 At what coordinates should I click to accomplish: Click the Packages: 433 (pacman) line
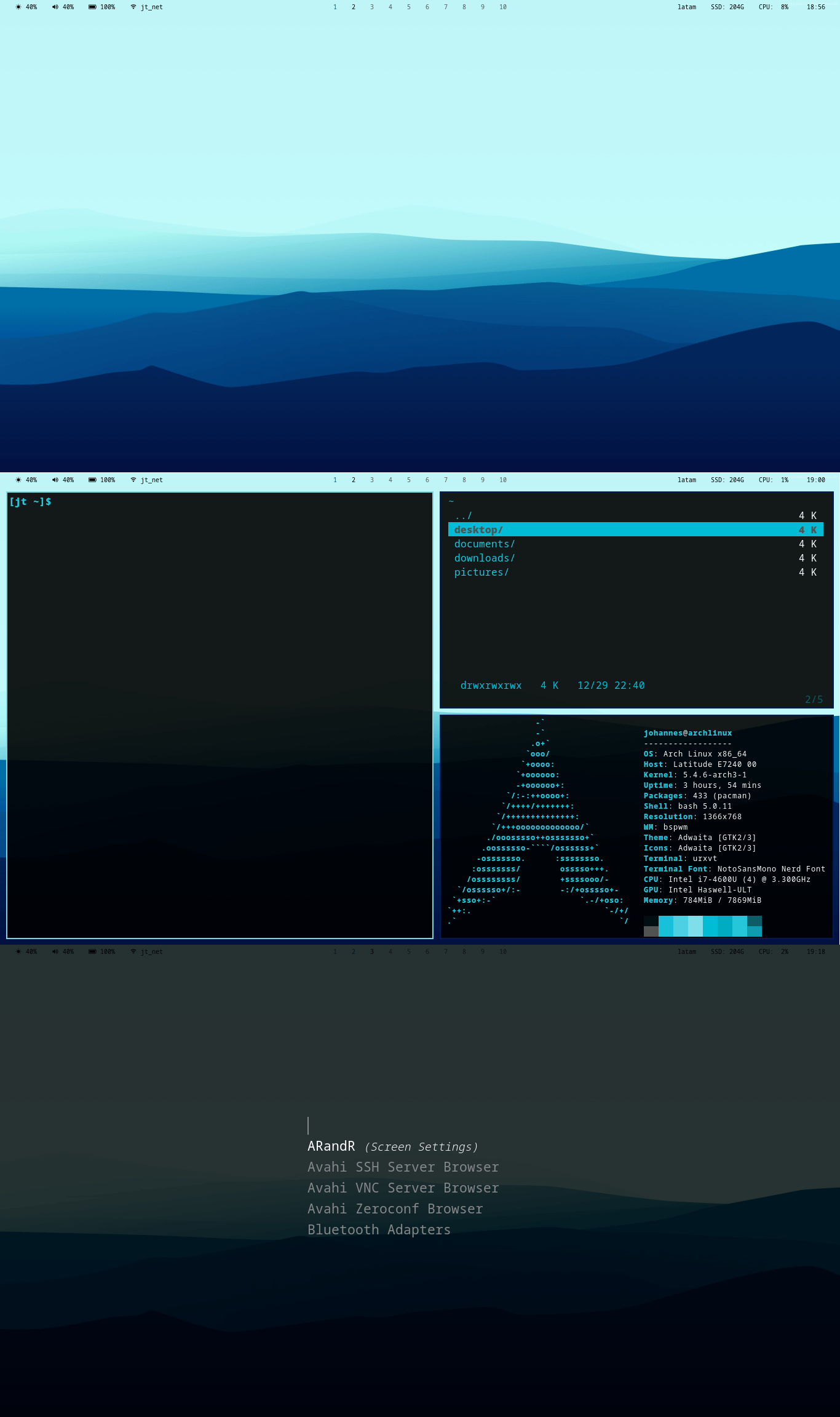point(698,796)
